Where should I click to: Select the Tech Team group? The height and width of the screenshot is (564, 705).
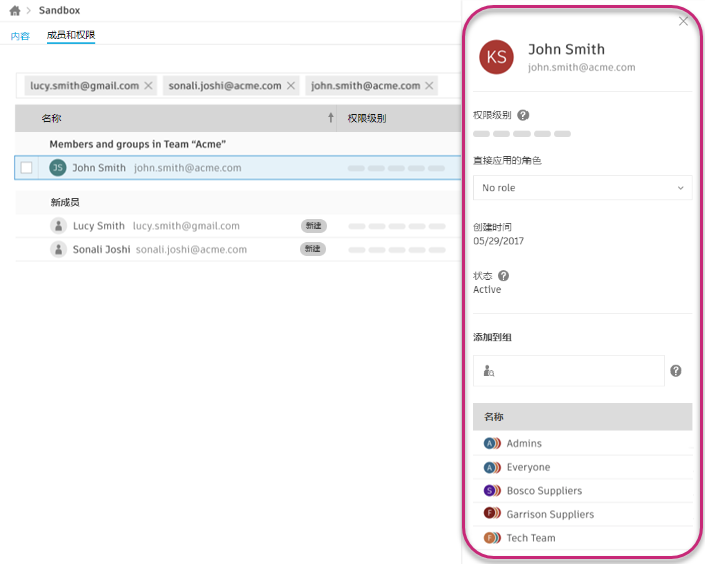(x=583, y=538)
